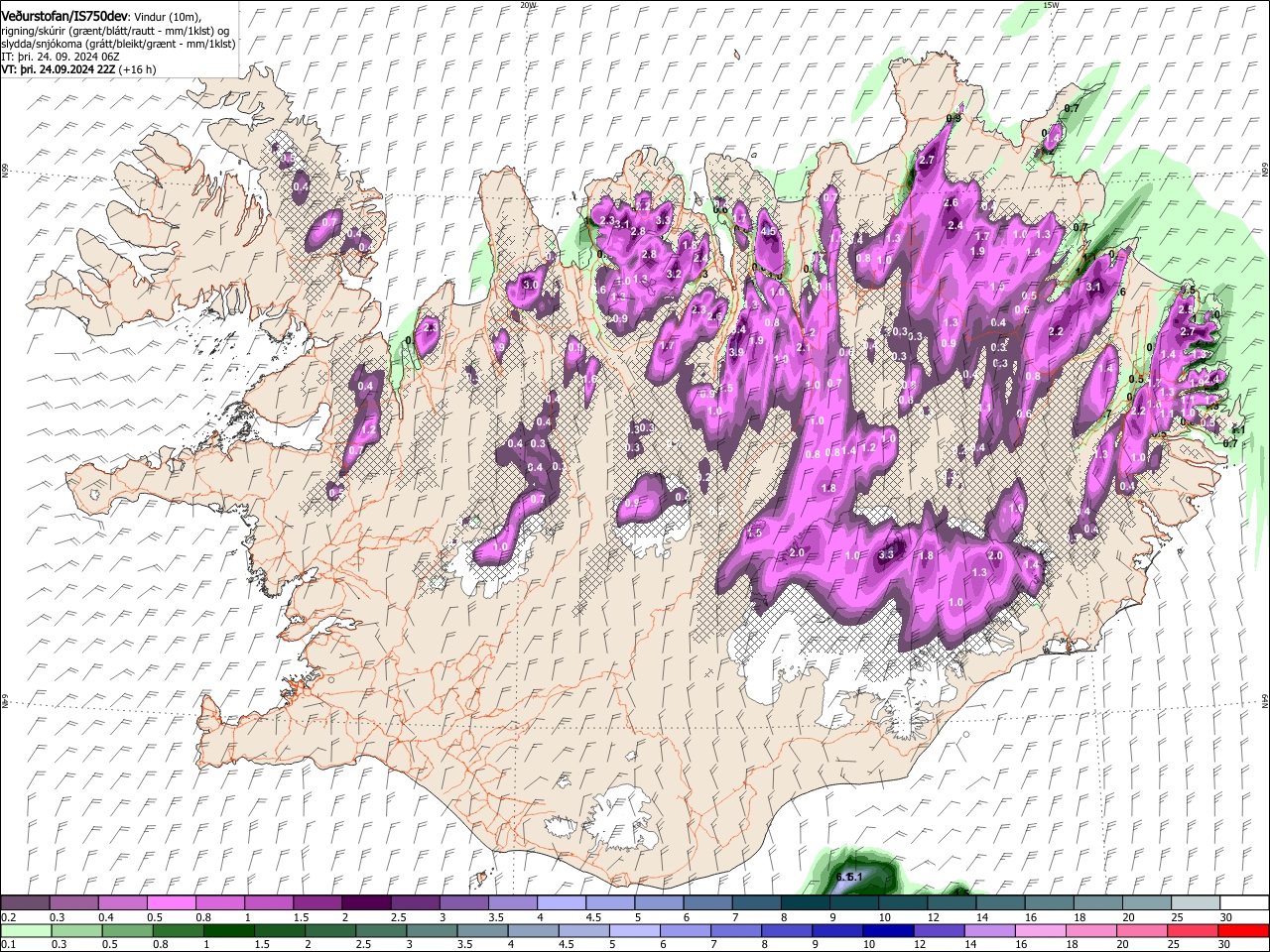Pick the green rain legend swatch spanning 2 to 2.5
1270x952 pixels.
pos(330,930)
